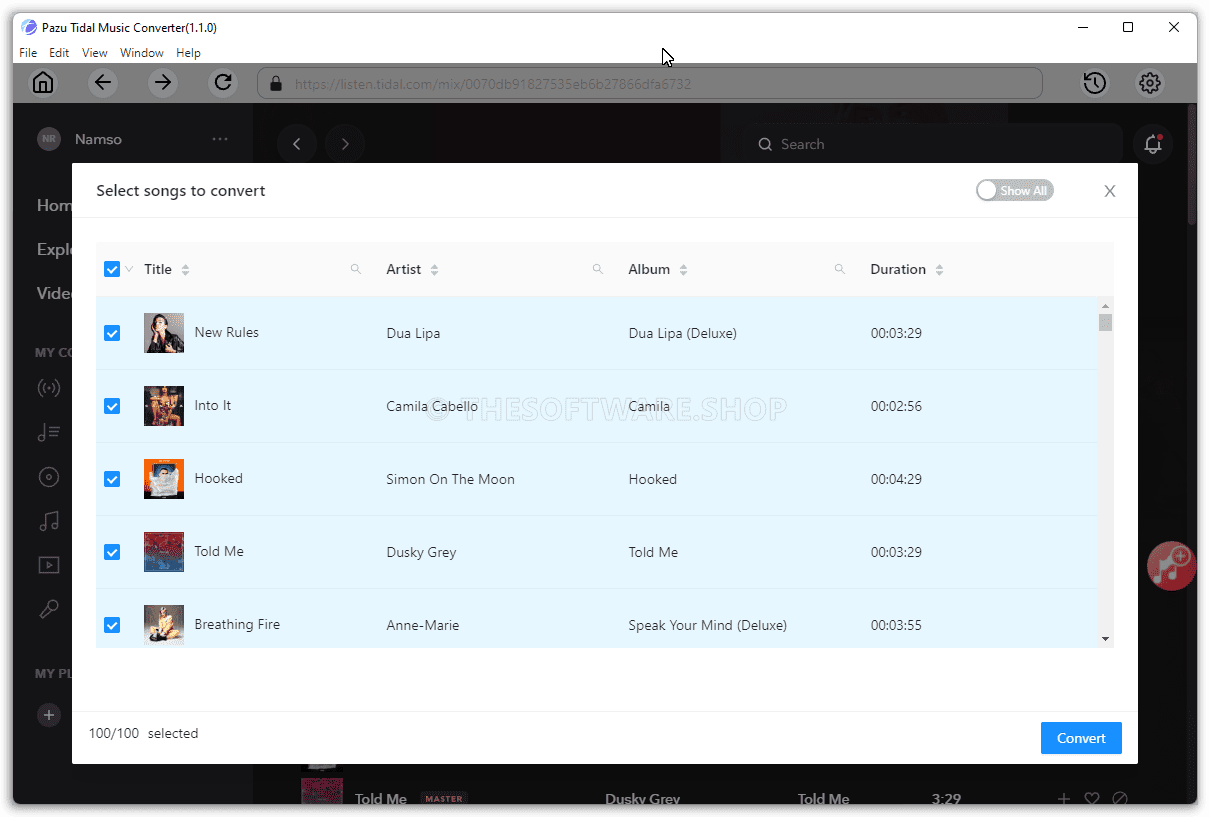This screenshot has width=1210, height=817.
Task: Open the Help menu
Action: [188, 53]
